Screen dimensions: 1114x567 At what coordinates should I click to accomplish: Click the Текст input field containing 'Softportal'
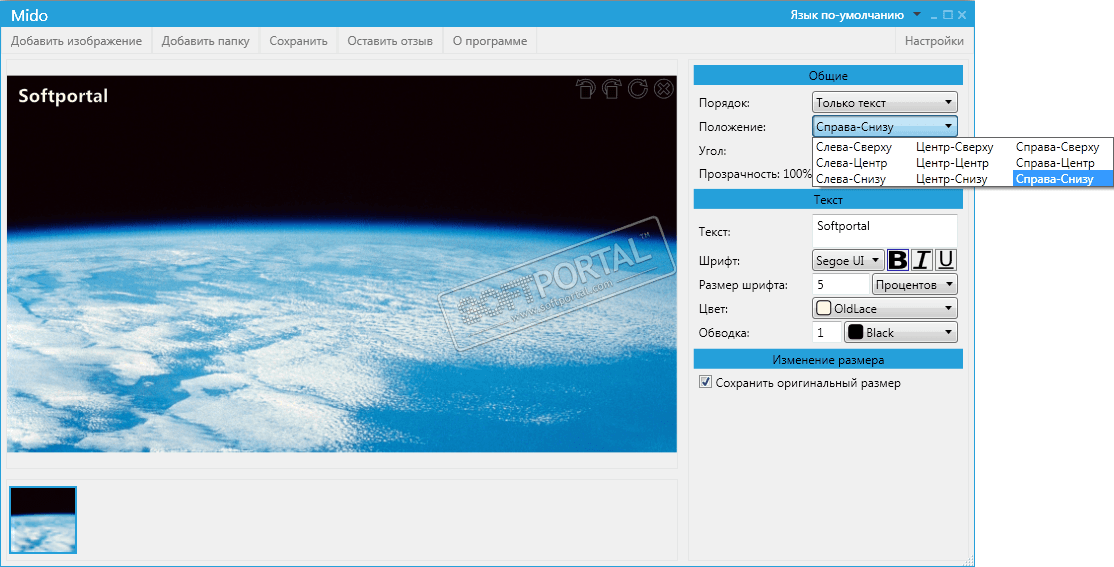tap(885, 231)
